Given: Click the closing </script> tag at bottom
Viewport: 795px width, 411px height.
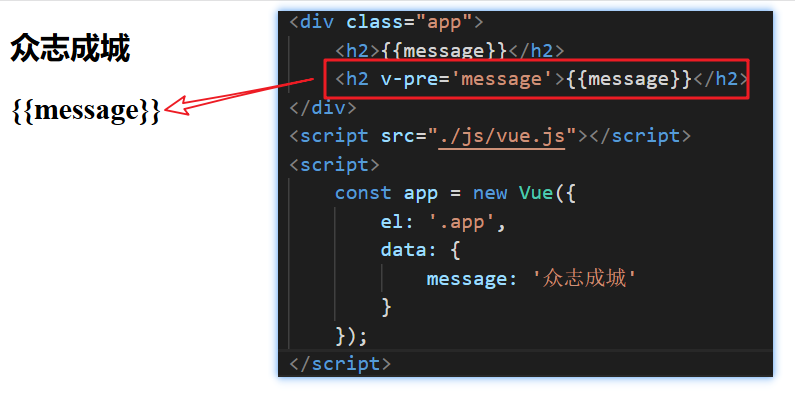Looking at the screenshot, I should (340, 364).
